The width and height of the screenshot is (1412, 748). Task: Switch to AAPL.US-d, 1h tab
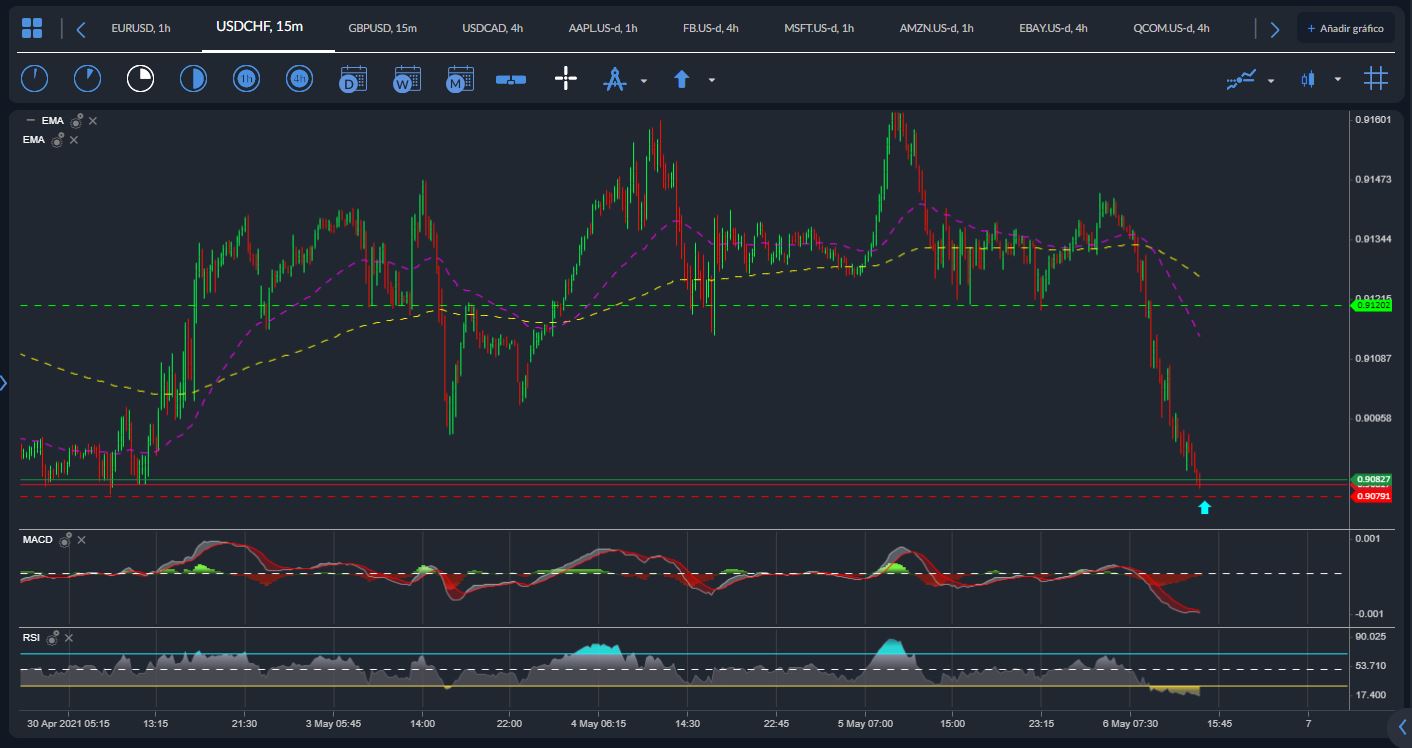click(x=603, y=29)
